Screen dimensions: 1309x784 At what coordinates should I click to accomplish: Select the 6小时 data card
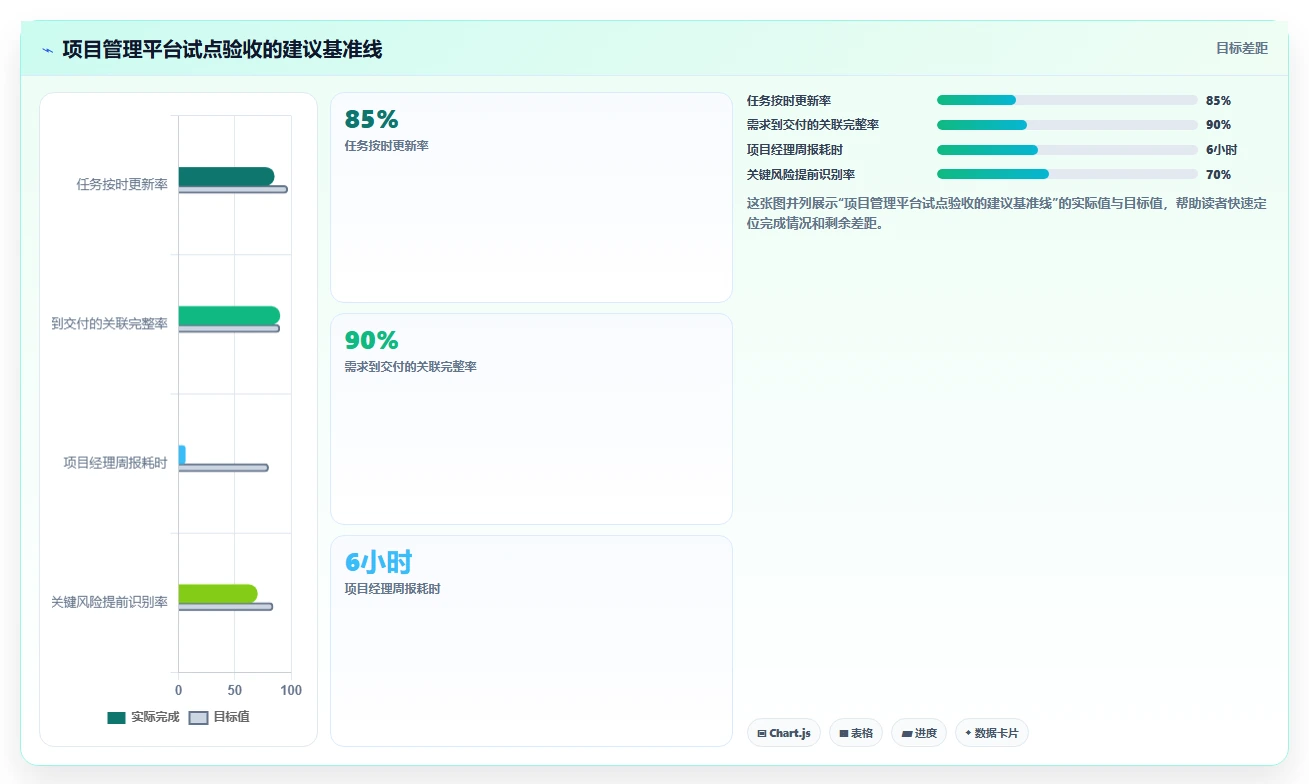[x=531, y=641]
